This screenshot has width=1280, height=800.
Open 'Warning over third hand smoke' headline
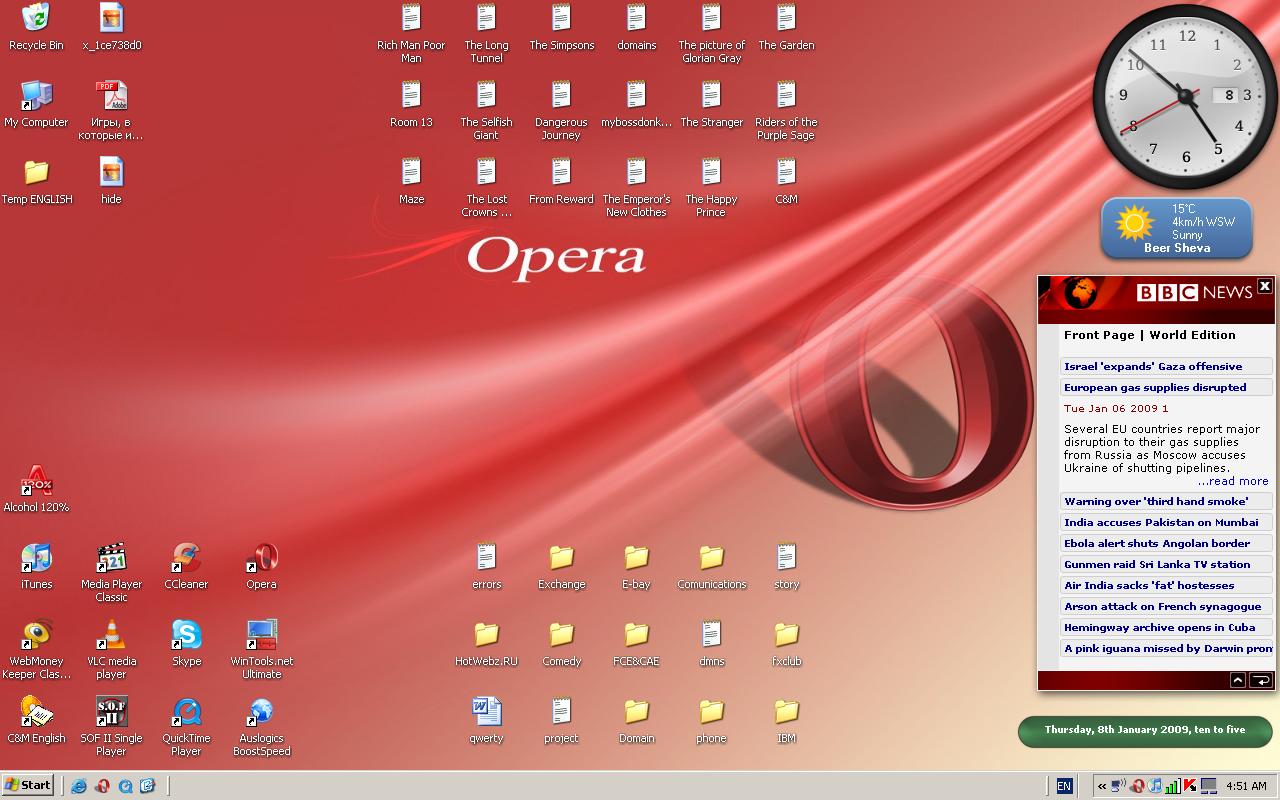[1167, 501]
